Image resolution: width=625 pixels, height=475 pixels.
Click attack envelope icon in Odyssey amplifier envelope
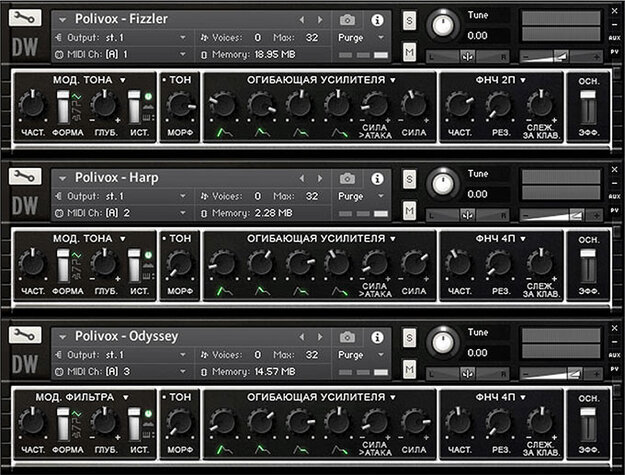(224, 450)
